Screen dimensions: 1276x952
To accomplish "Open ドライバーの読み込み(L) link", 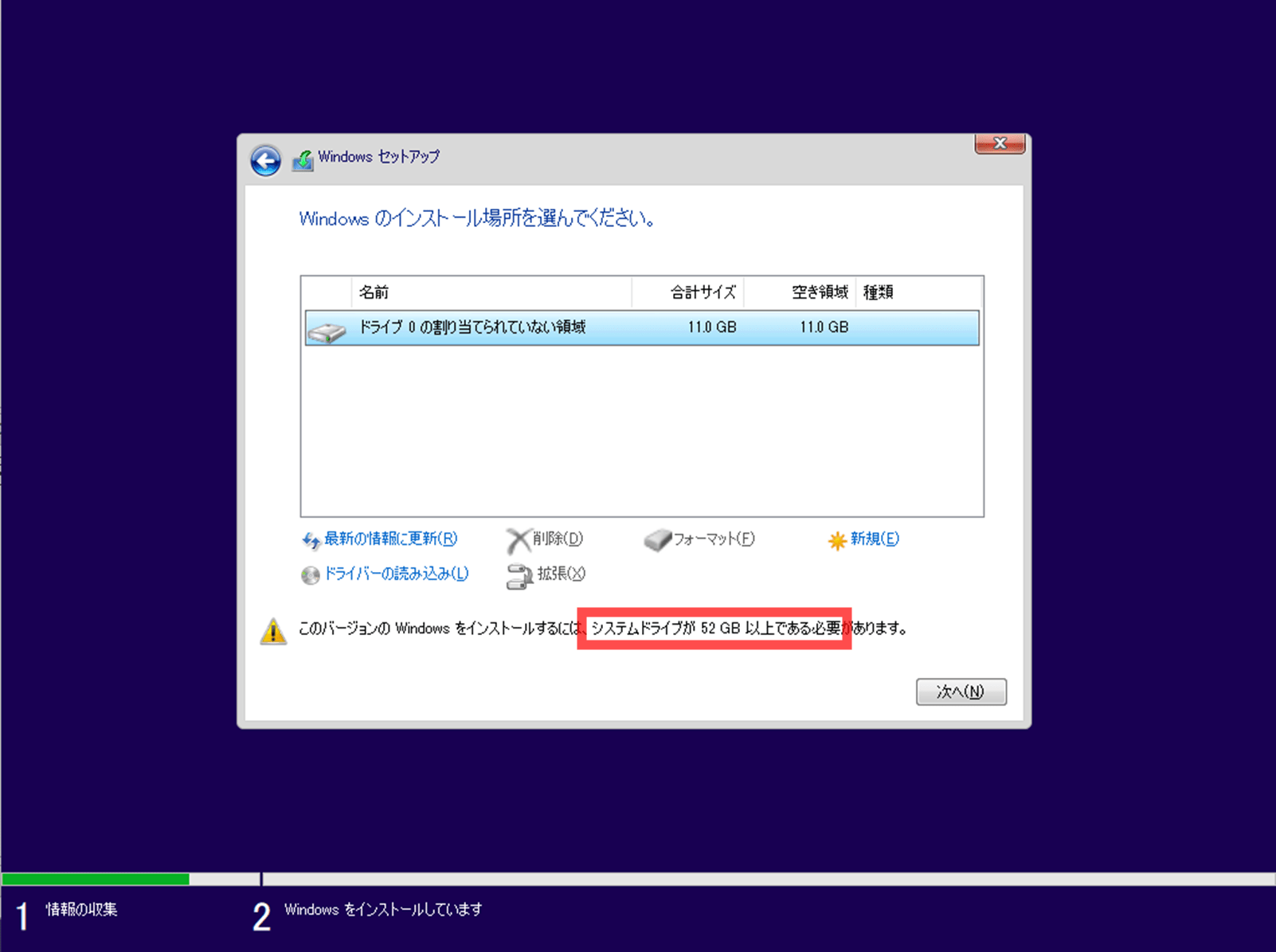I will pyautogui.click(x=396, y=574).
